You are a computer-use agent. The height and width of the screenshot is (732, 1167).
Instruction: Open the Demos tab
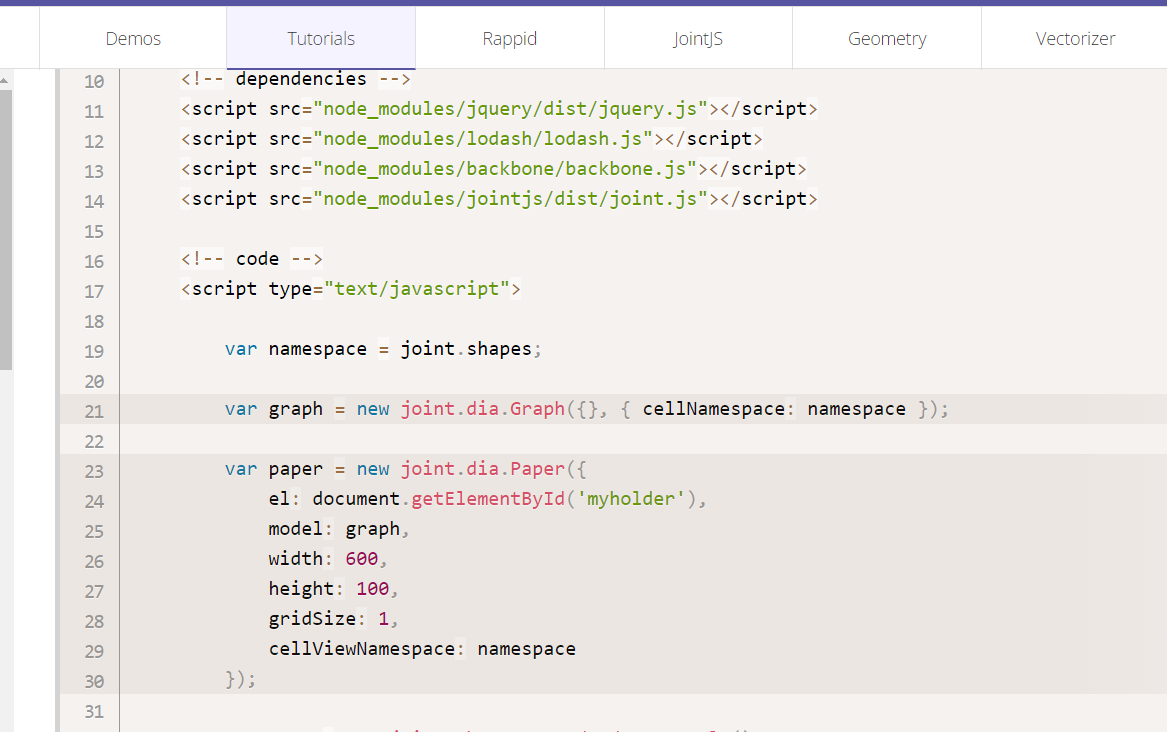[x=133, y=39]
